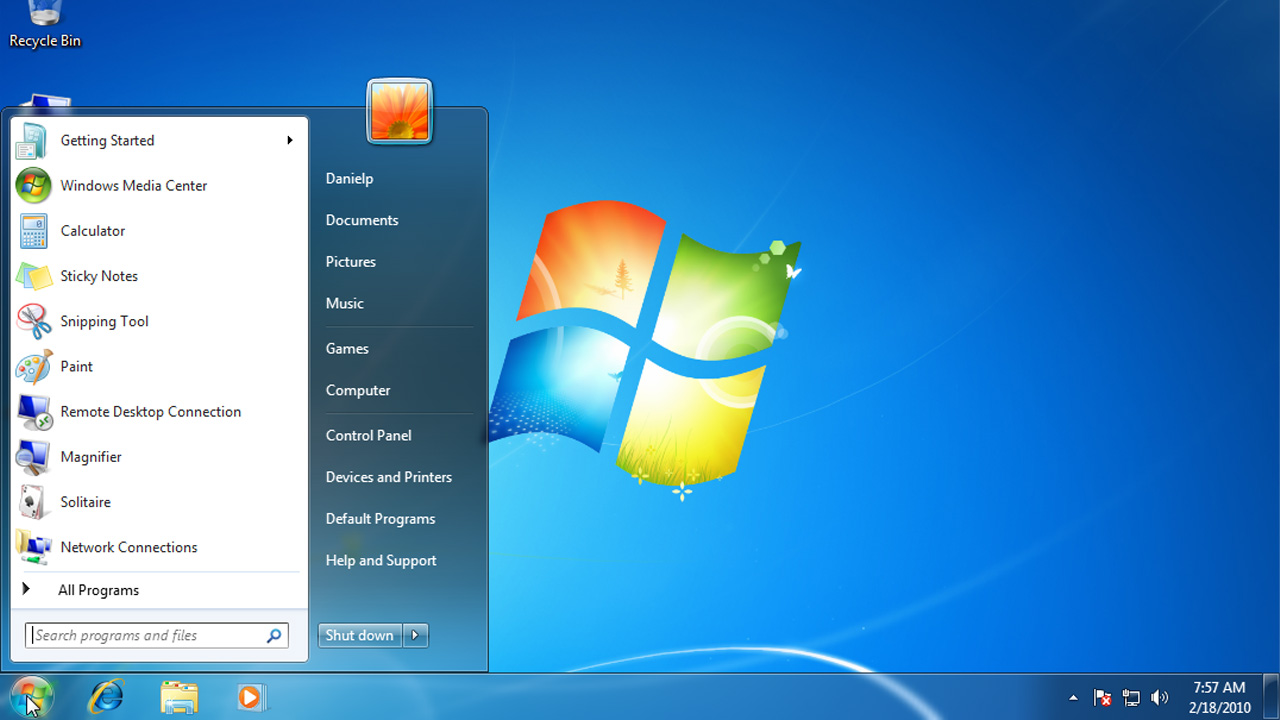
Task: Expand the Getting Started submenu
Action: click(107, 140)
